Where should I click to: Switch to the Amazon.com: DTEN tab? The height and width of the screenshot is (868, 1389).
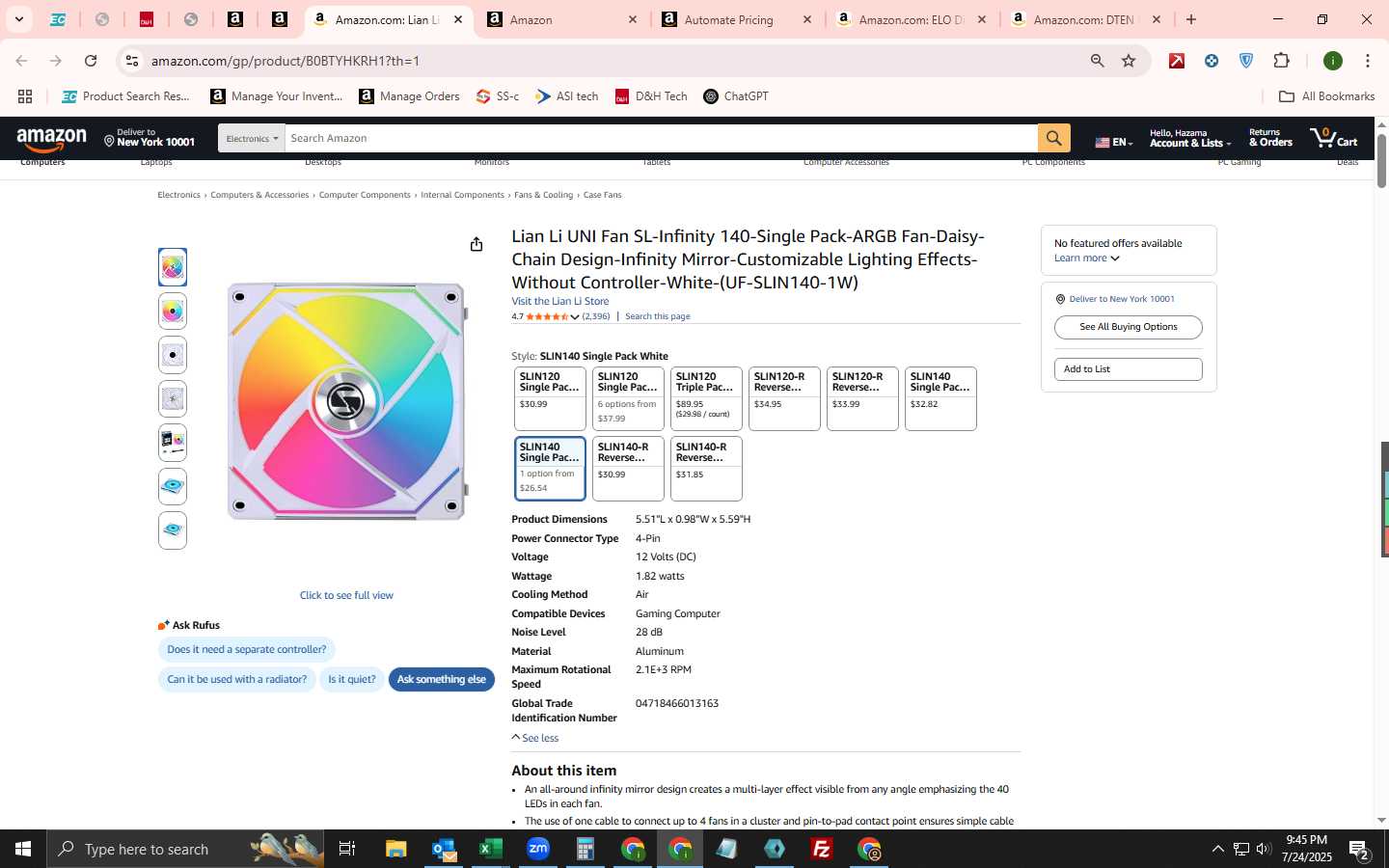pos(1086,19)
